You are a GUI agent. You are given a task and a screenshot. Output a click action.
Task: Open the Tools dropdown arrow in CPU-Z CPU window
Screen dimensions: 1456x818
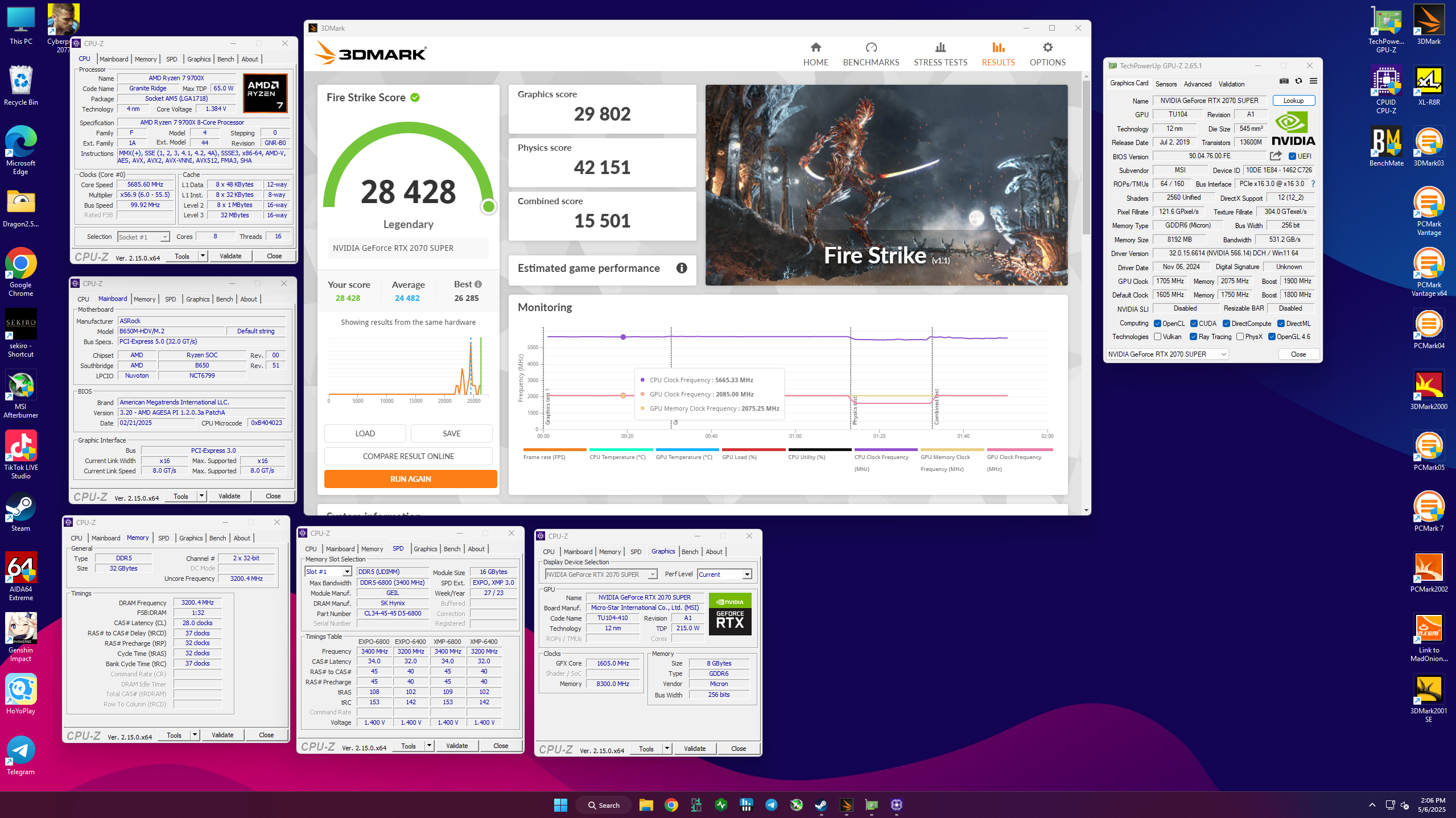coord(203,256)
